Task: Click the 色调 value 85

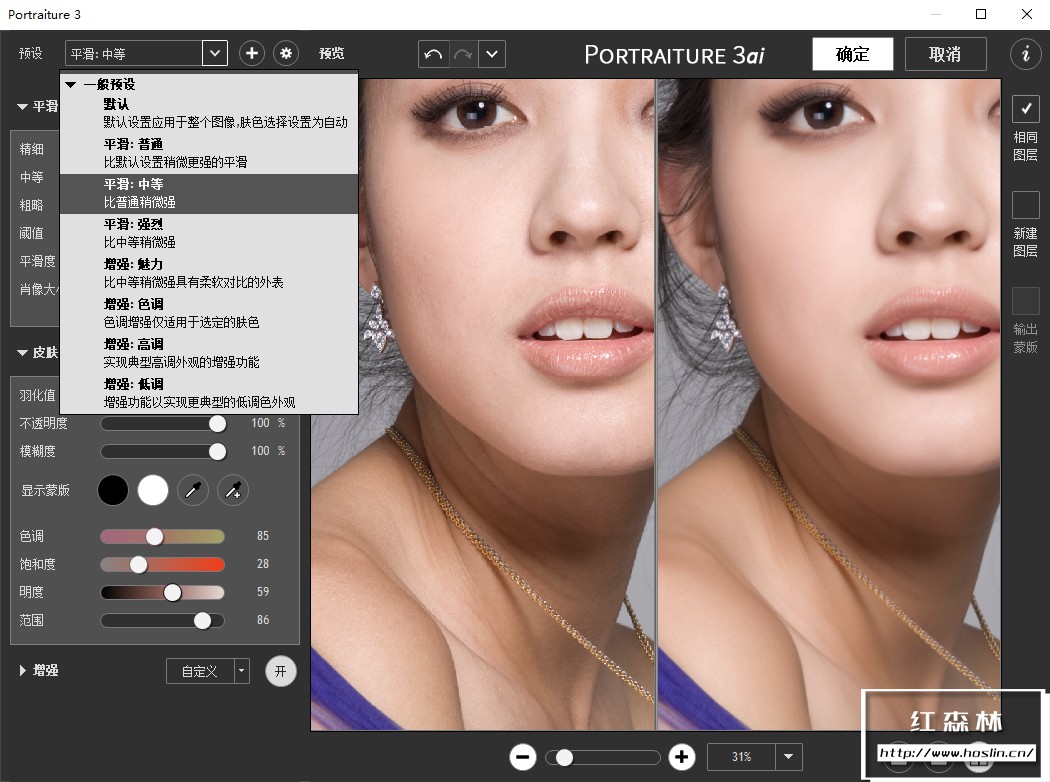Action: (x=262, y=536)
